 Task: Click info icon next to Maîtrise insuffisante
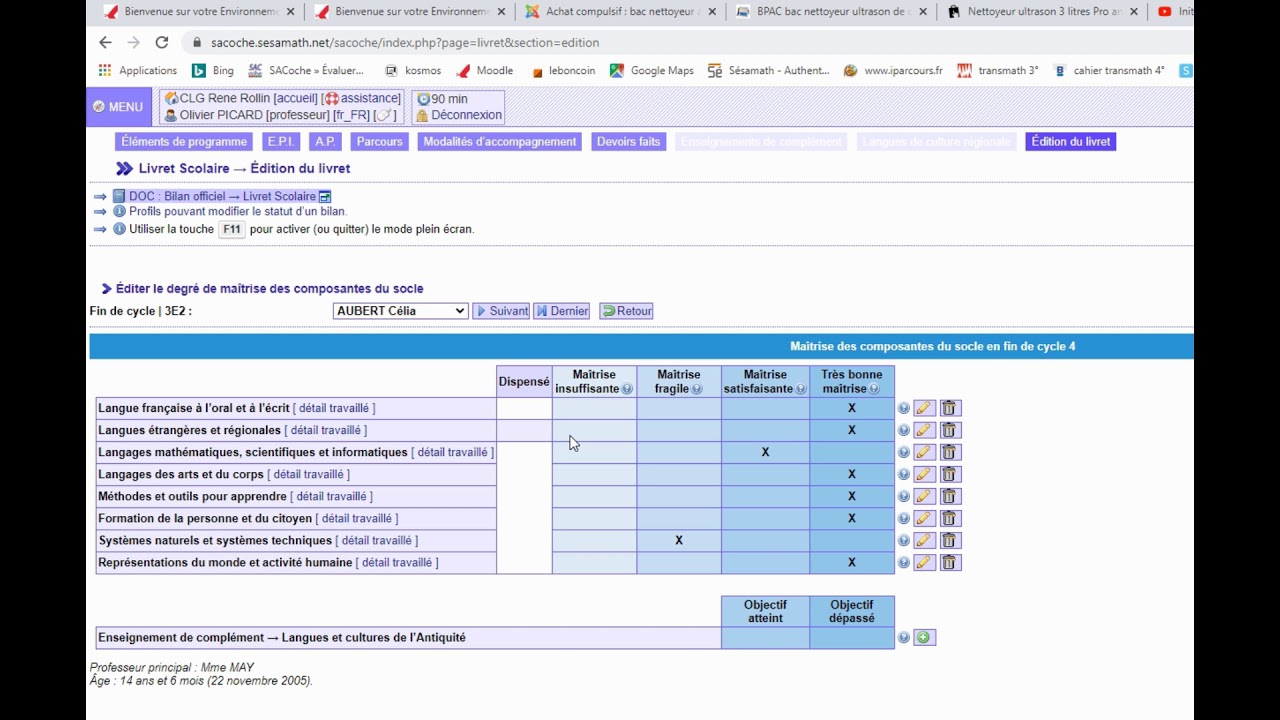627,389
